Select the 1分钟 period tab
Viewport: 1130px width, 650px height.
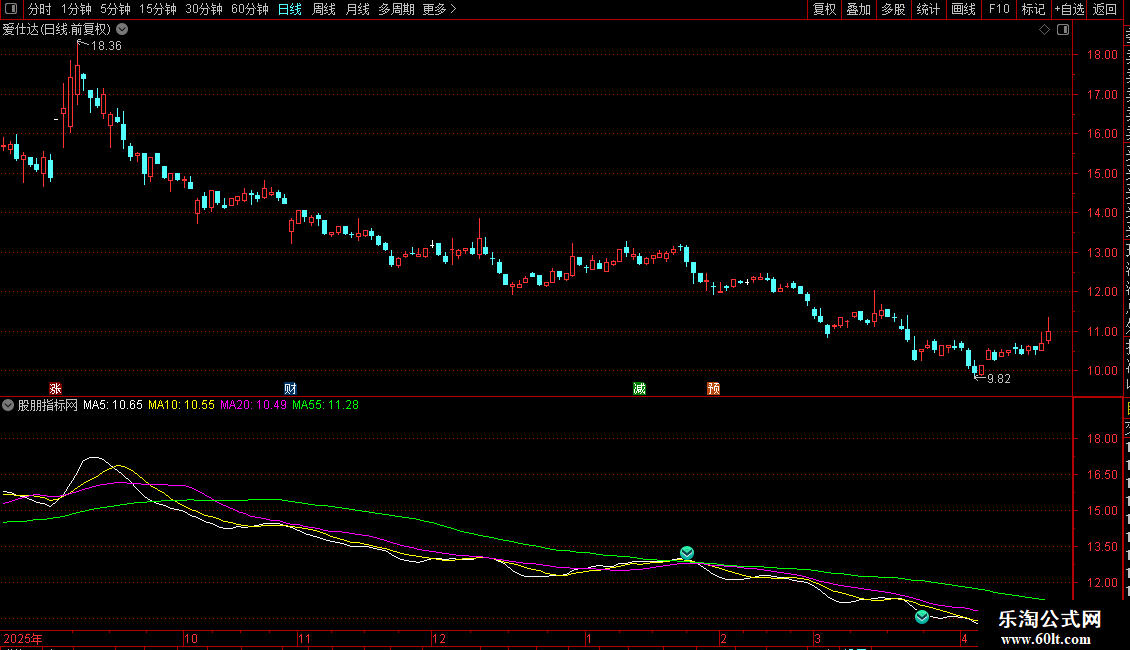click(x=76, y=9)
